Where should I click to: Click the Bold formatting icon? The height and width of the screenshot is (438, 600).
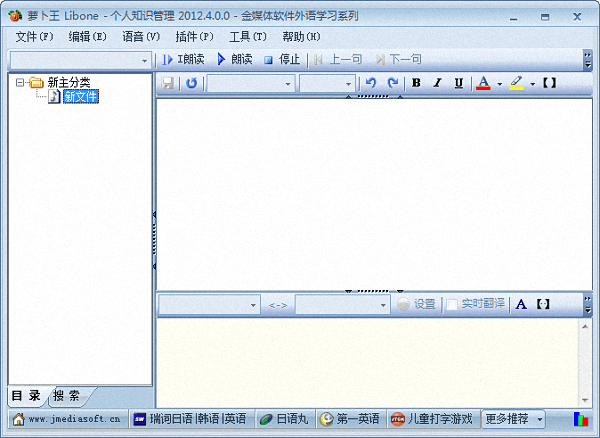point(416,83)
